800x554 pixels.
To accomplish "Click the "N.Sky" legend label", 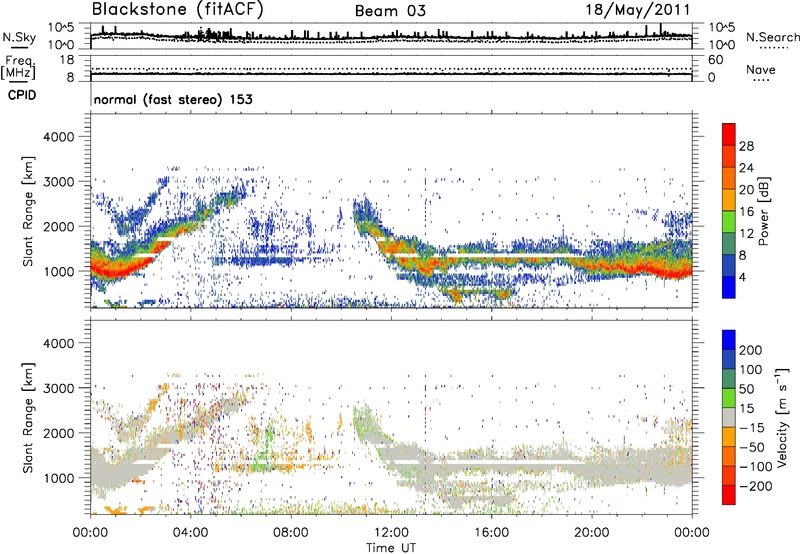I will tap(19, 37).
